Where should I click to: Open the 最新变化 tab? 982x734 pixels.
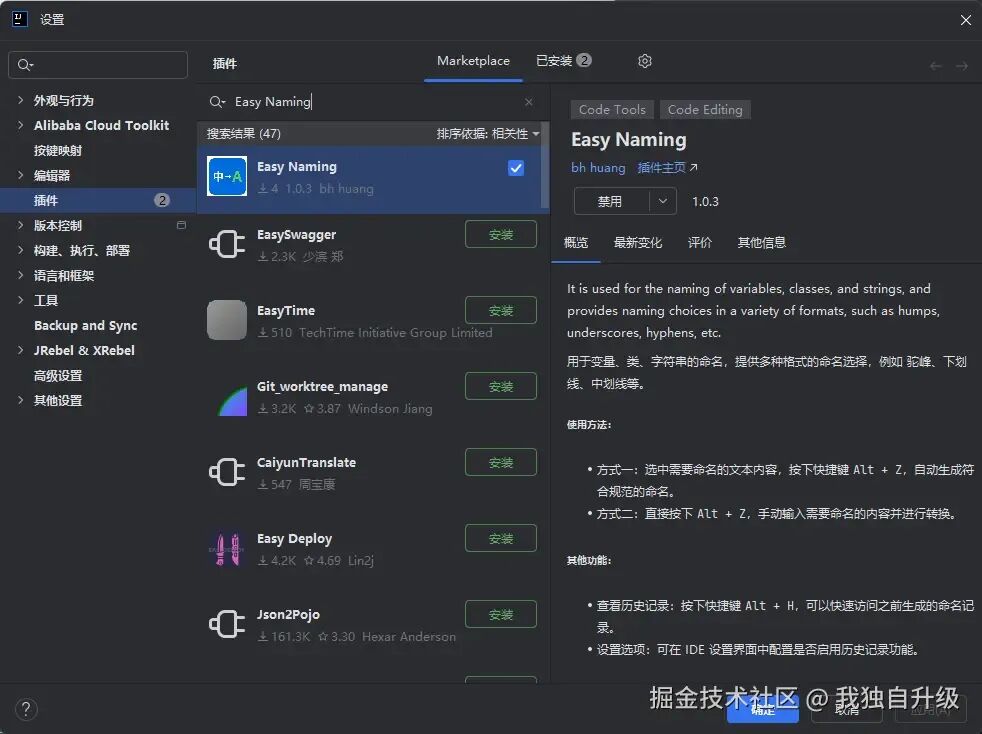coord(639,242)
